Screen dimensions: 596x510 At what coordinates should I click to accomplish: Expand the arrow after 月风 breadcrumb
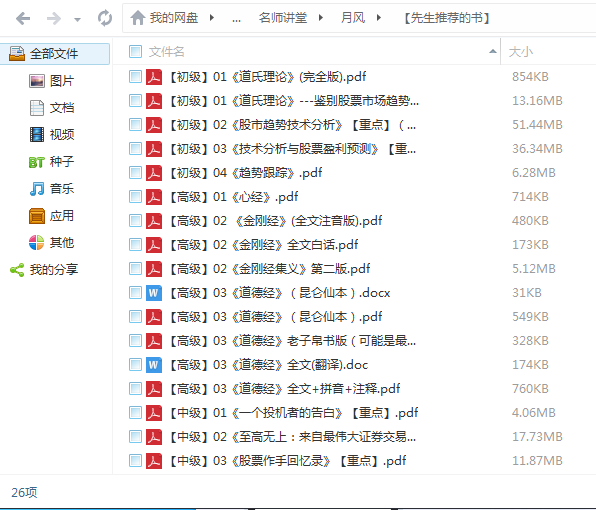tap(379, 18)
